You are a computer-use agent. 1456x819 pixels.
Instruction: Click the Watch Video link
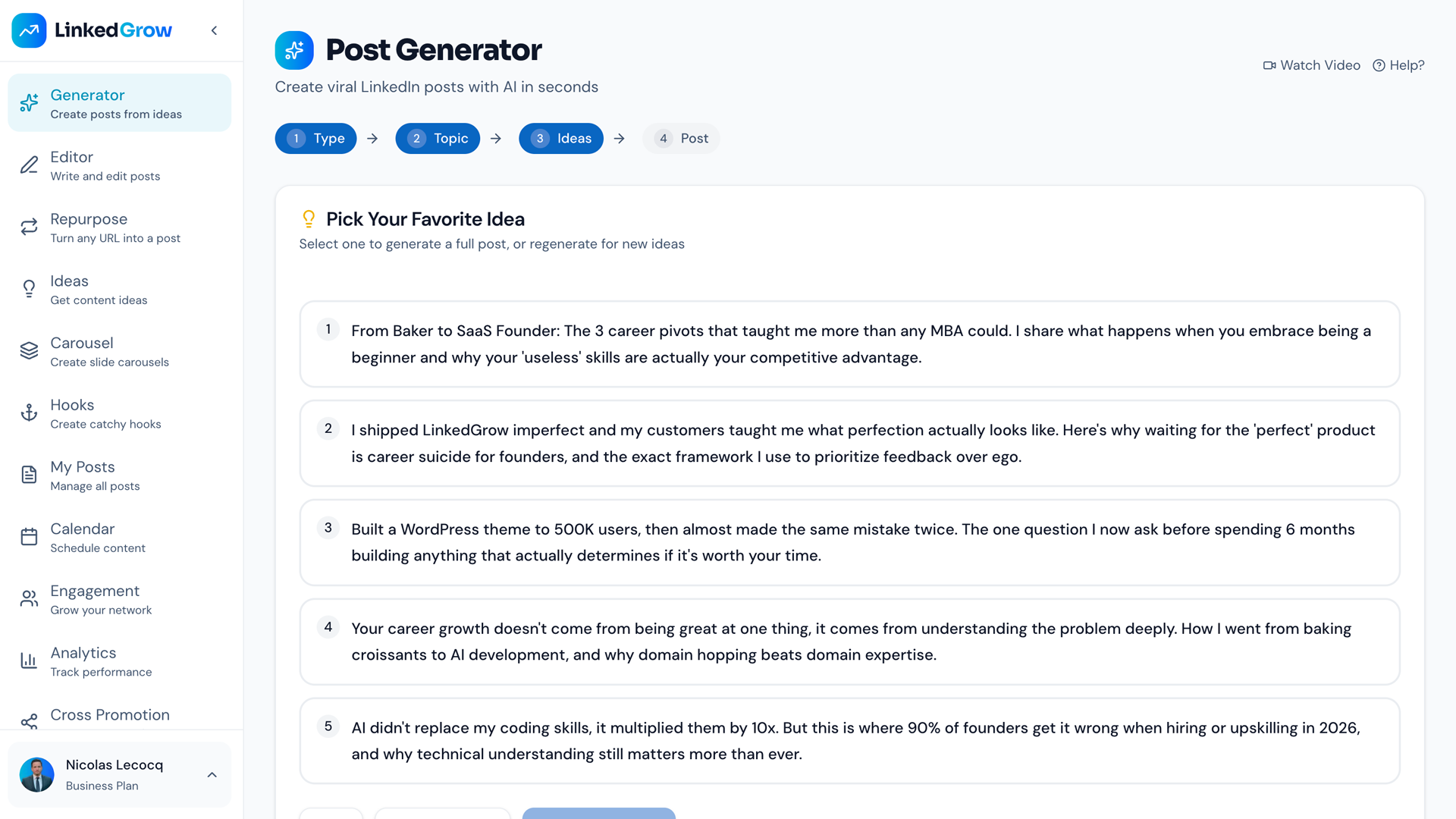(x=1312, y=65)
